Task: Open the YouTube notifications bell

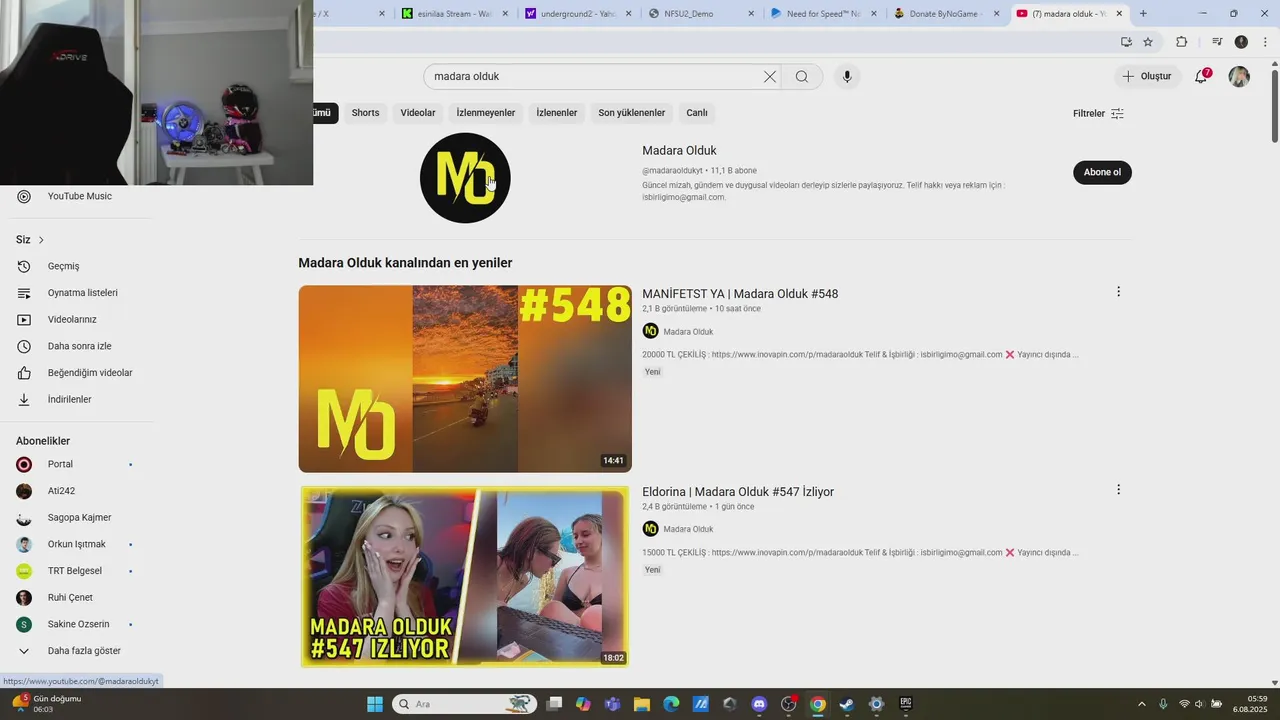Action: click(x=1202, y=76)
